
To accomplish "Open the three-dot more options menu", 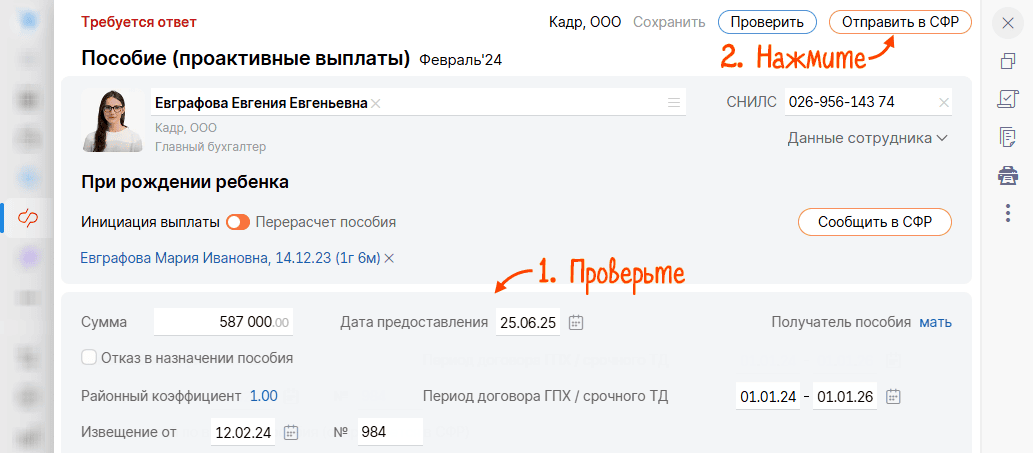I will pyautogui.click(x=1008, y=213).
